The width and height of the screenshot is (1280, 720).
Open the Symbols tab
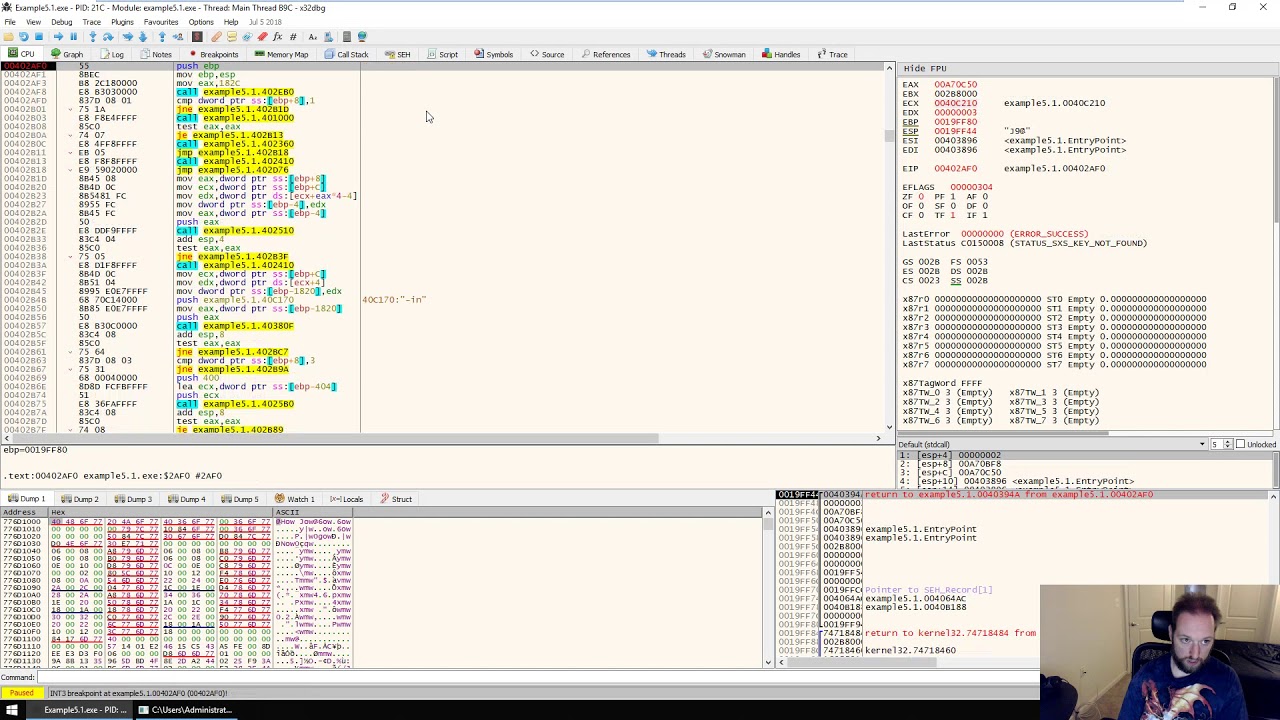[493, 54]
